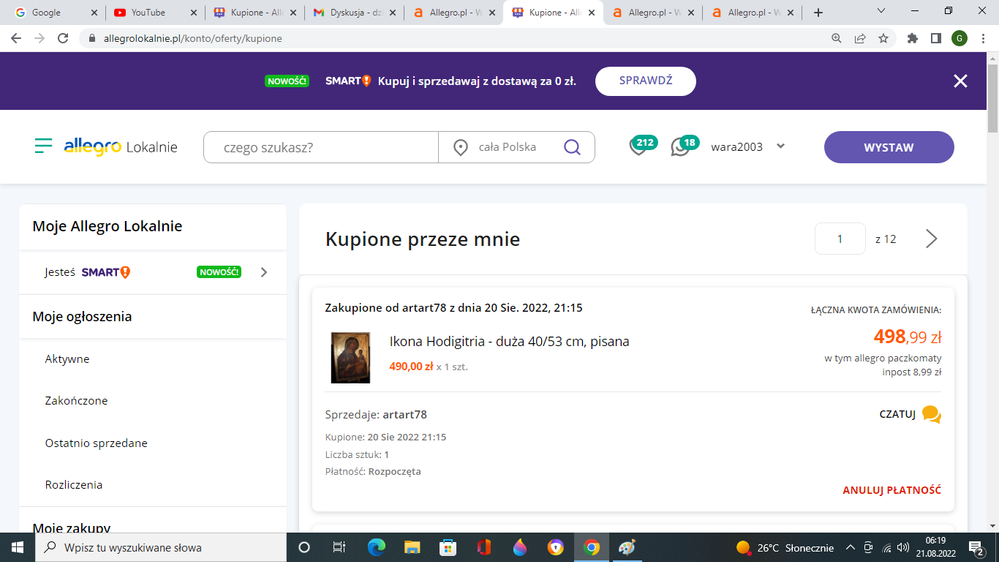The image size is (999, 562).
Task: Open File Explorer from the taskbar
Action: click(x=412, y=547)
